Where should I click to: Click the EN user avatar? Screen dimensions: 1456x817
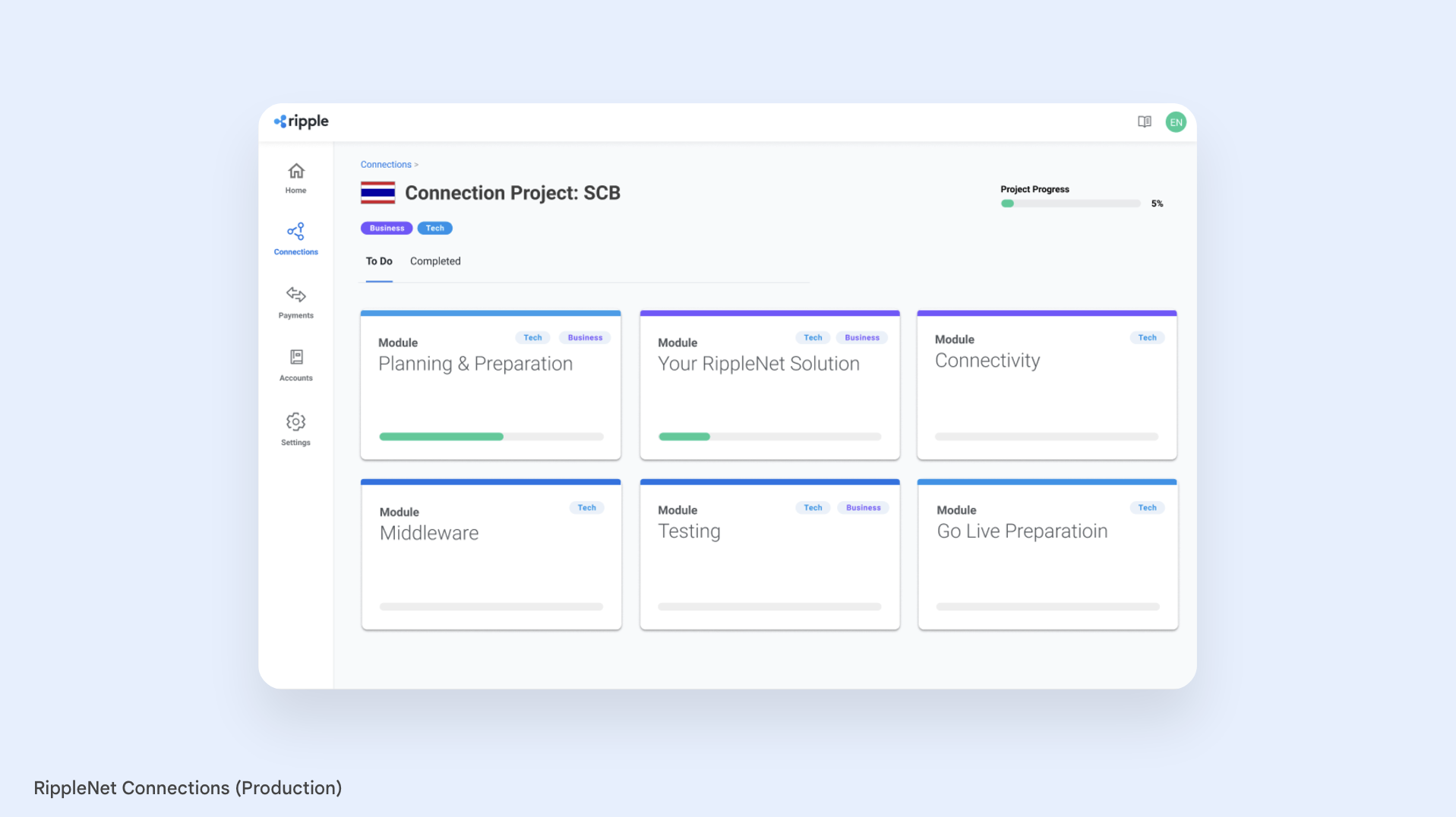click(x=1176, y=122)
